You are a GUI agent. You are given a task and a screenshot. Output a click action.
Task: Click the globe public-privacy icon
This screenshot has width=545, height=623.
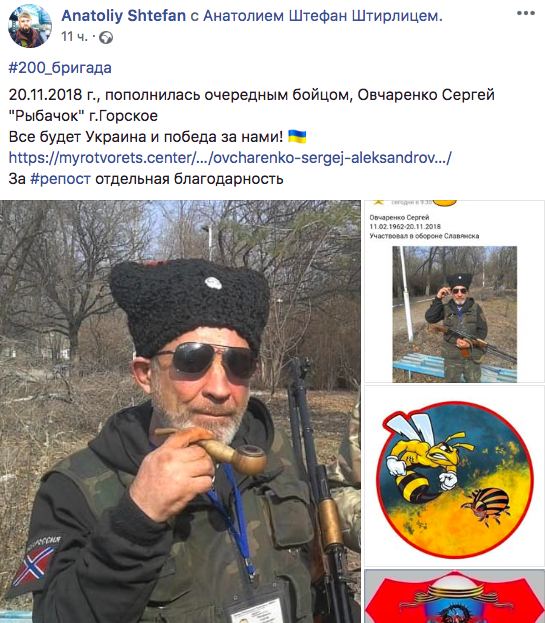(x=106, y=38)
